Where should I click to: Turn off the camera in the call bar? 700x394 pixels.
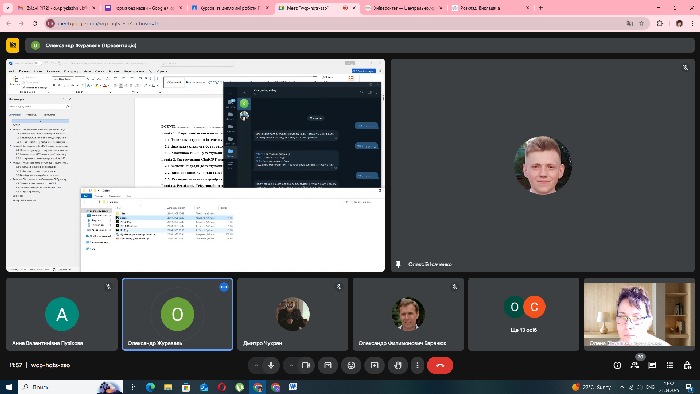pyautogui.click(x=306, y=365)
